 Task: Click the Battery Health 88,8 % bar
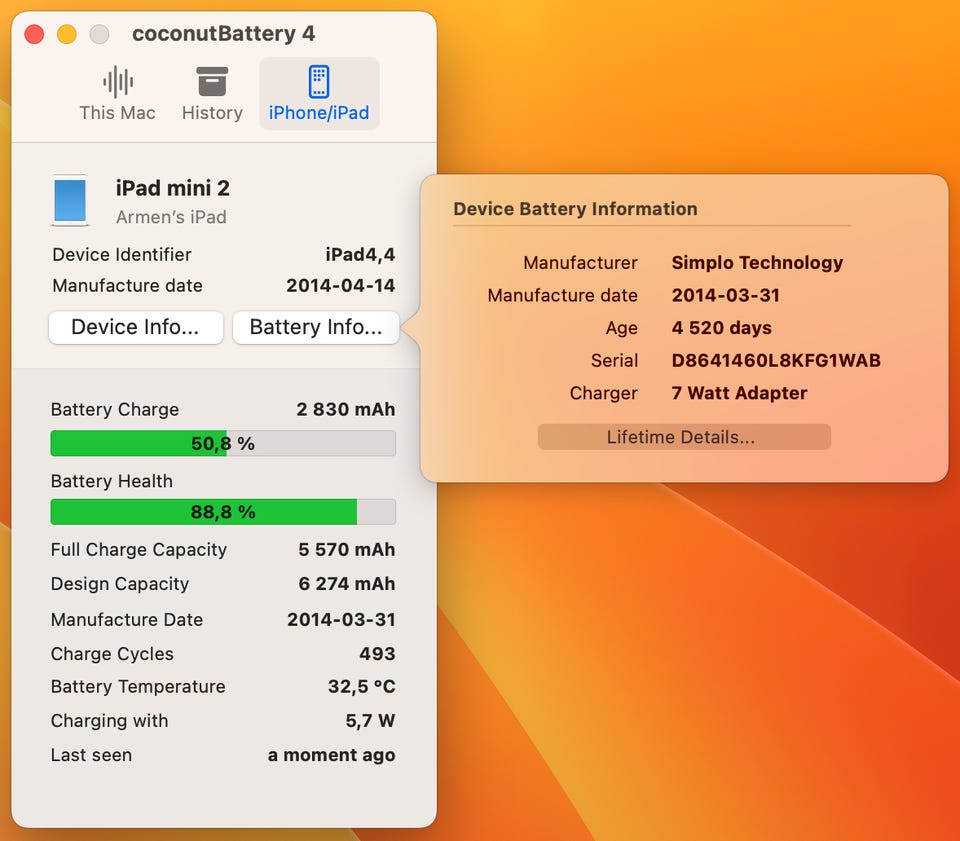point(223,512)
